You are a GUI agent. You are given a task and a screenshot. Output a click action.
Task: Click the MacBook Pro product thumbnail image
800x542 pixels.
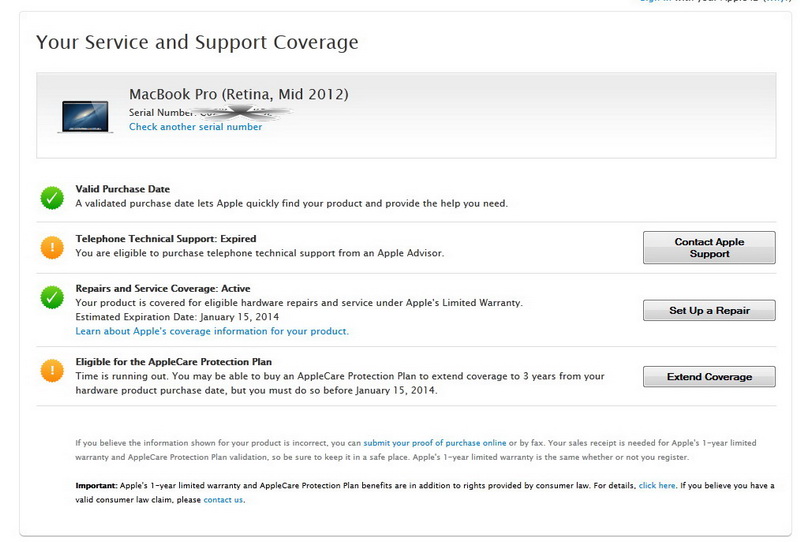tap(84, 116)
